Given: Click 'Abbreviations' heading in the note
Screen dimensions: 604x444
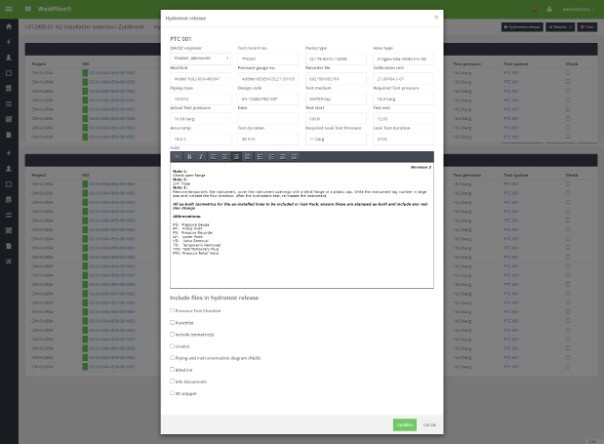Looking at the screenshot, I should coord(186,216).
